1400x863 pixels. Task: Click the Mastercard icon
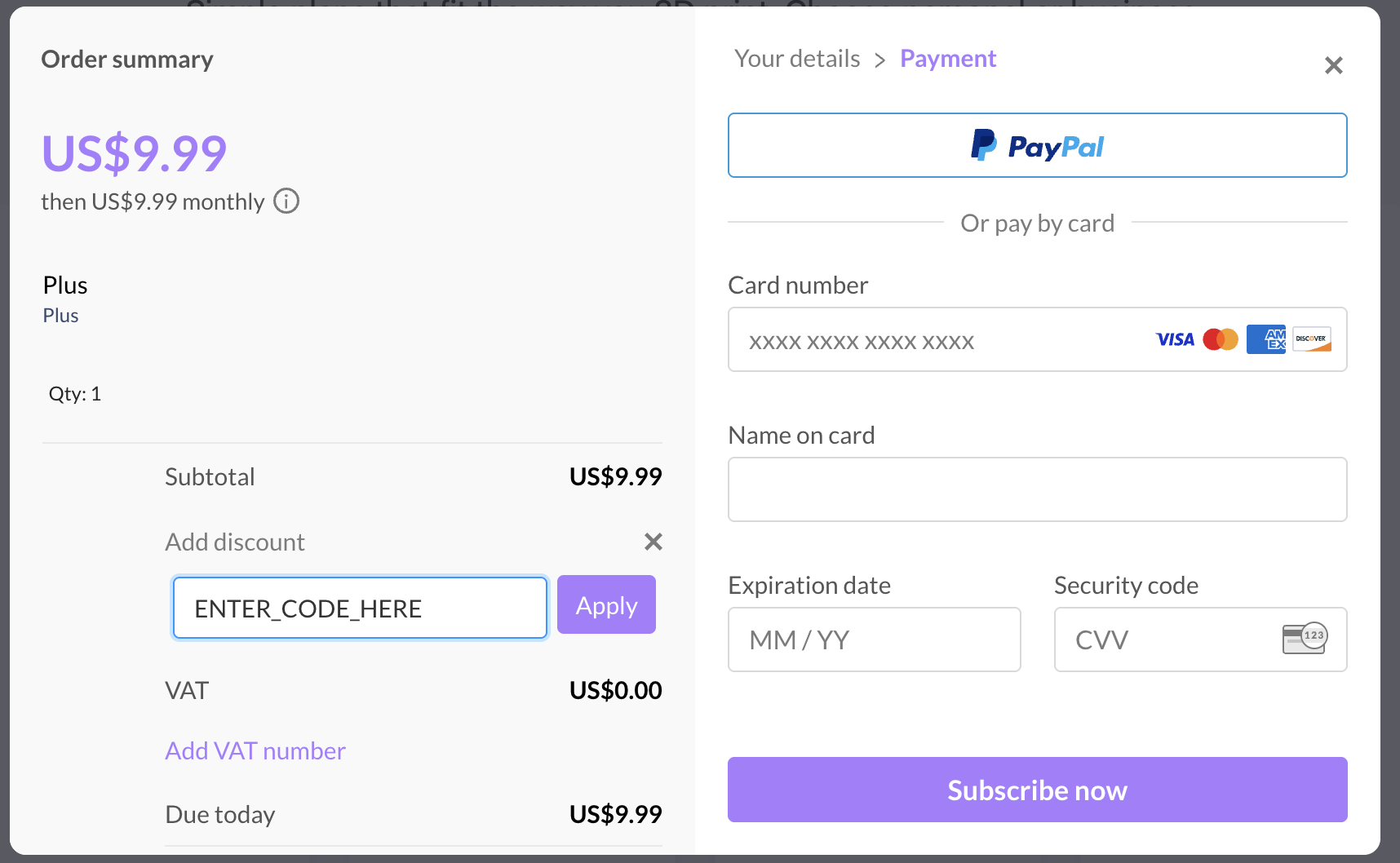(1221, 339)
